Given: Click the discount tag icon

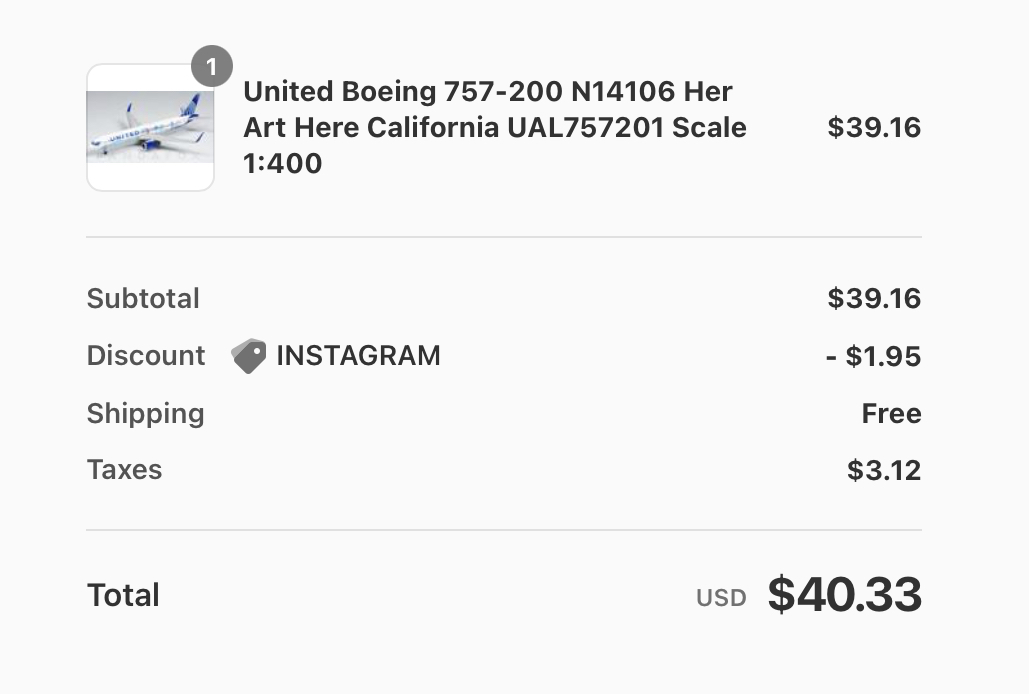Looking at the screenshot, I should (x=248, y=356).
